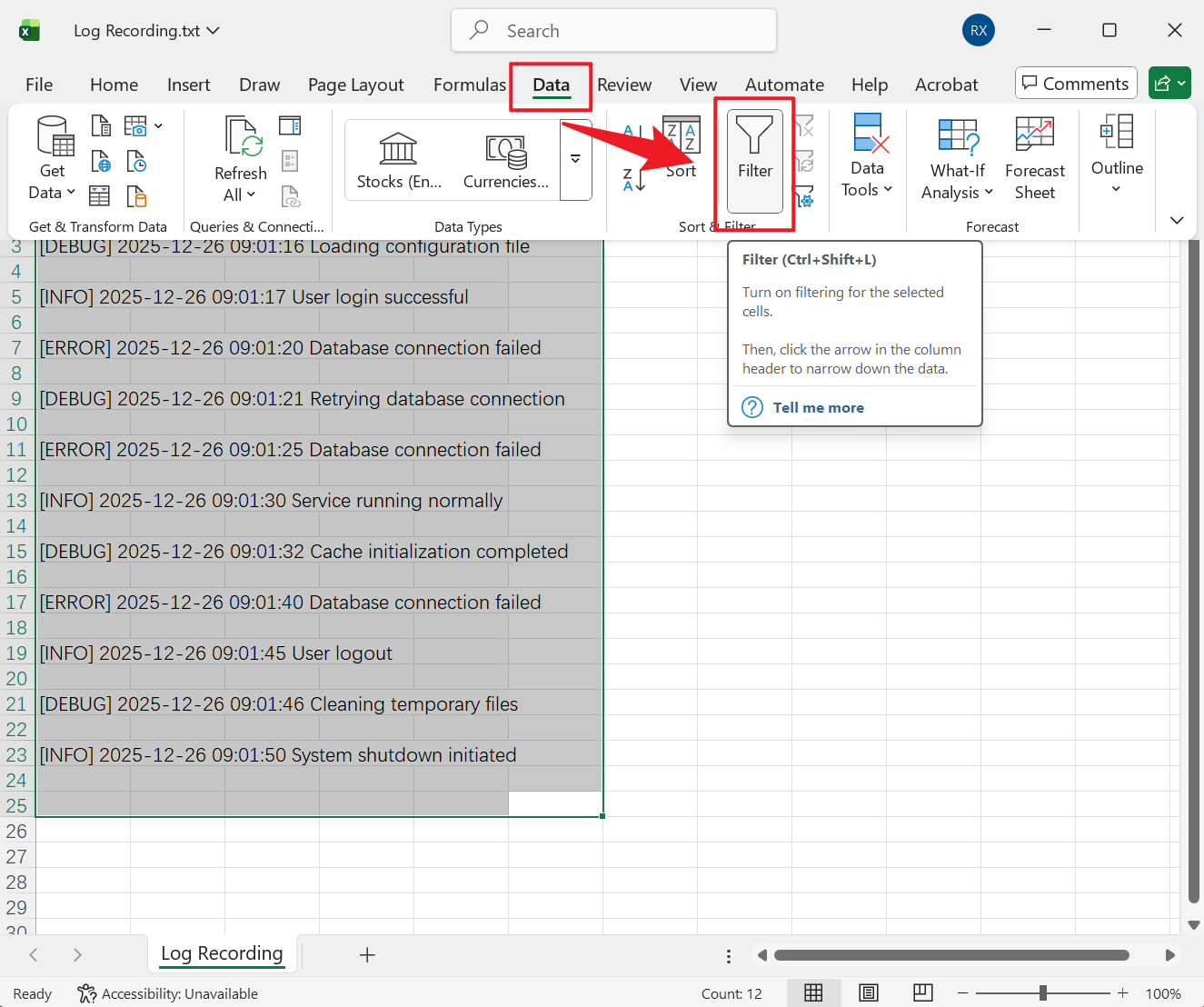Click the zoom slider handle
Image resolution: width=1204 pixels, height=1007 pixels.
[1043, 993]
